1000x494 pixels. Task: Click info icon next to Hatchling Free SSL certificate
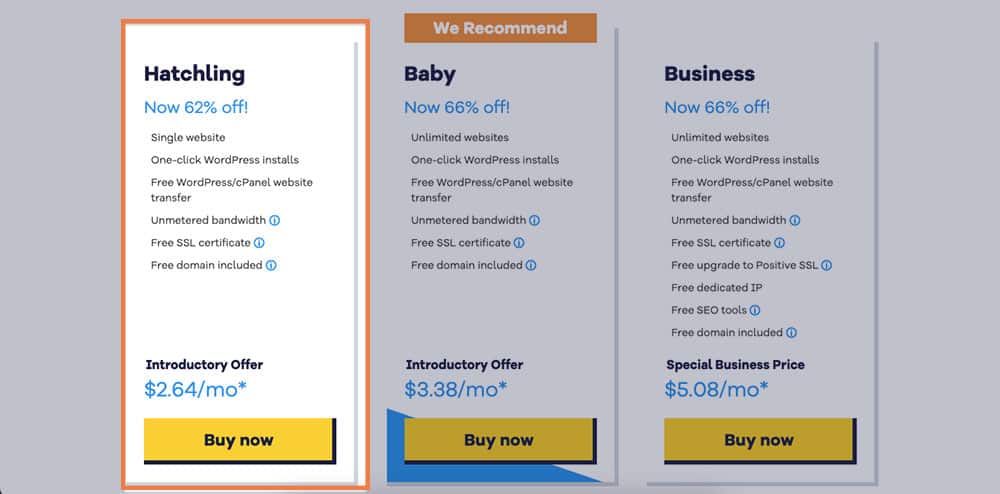click(x=259, y=243)
